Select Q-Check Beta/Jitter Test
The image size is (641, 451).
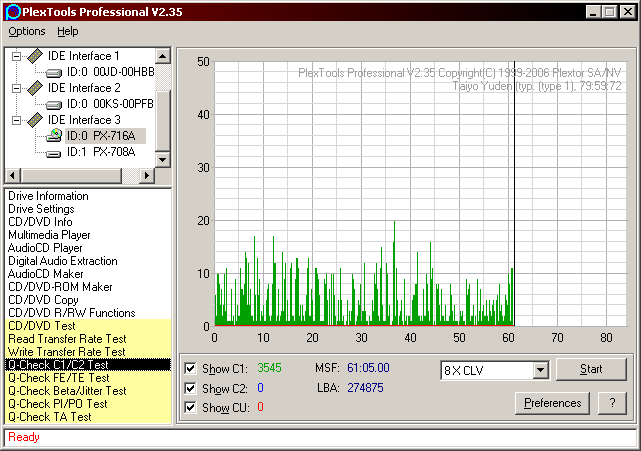88,391
